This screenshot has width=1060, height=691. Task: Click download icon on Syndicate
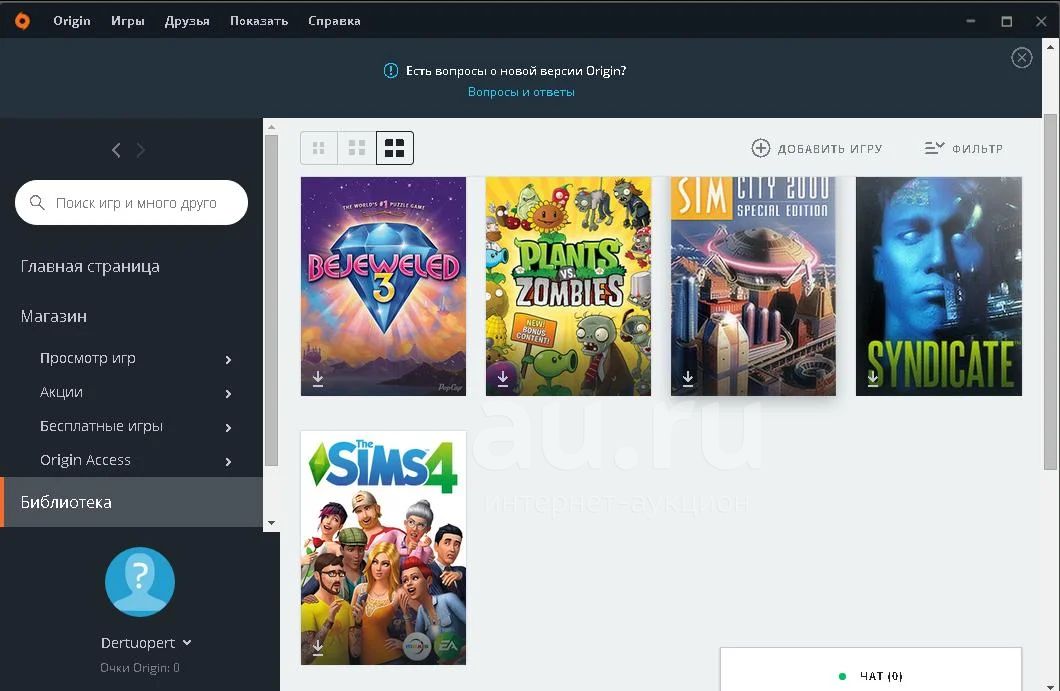(x=873, y=379)
